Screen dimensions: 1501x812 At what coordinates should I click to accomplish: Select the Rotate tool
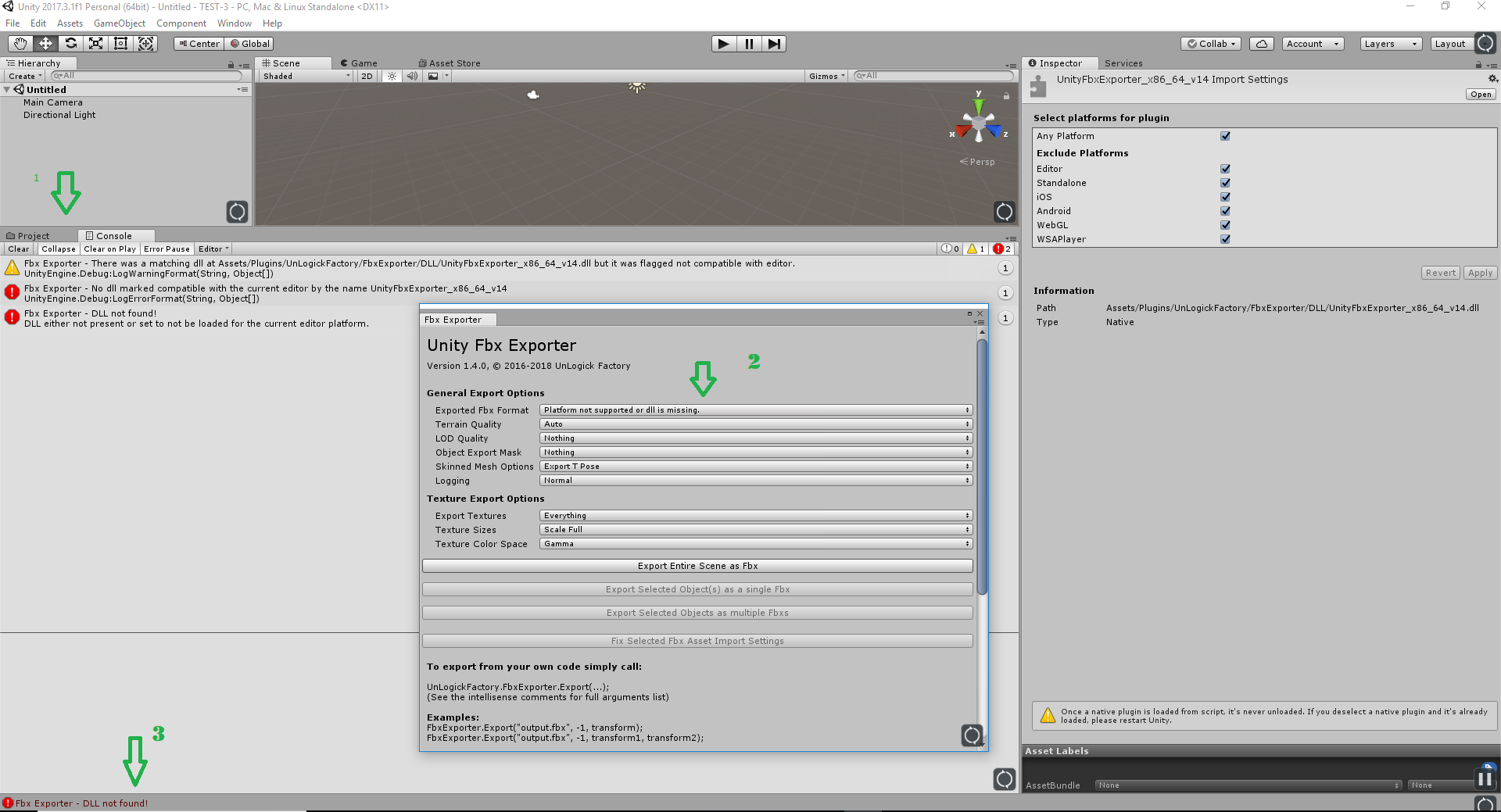pos(70,44)
